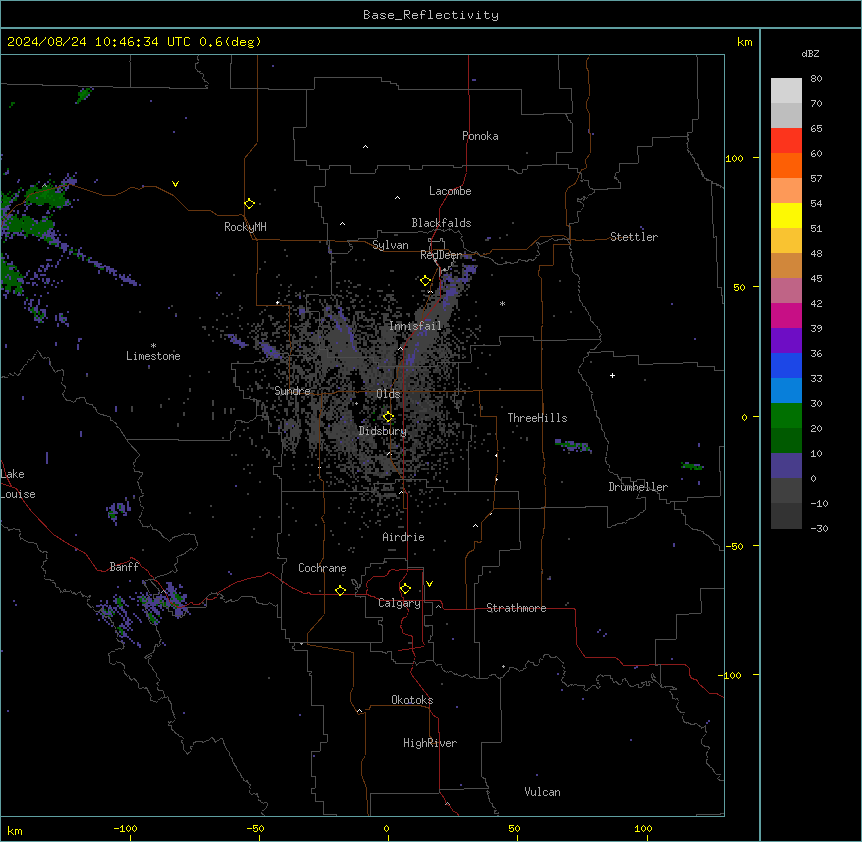Screen dimensions: 862x842
Task: Click the 2024/08/24 10:46:34 UTC timestamp
Action: [99, 42]
